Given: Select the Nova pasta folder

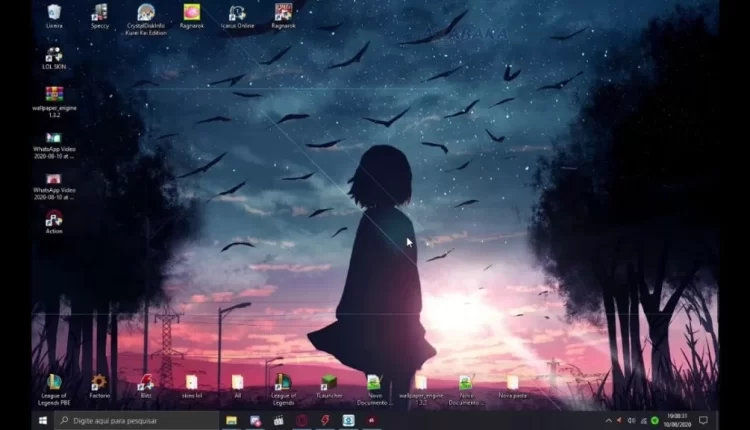Looking at the screenshot, I should coord(512,386).
